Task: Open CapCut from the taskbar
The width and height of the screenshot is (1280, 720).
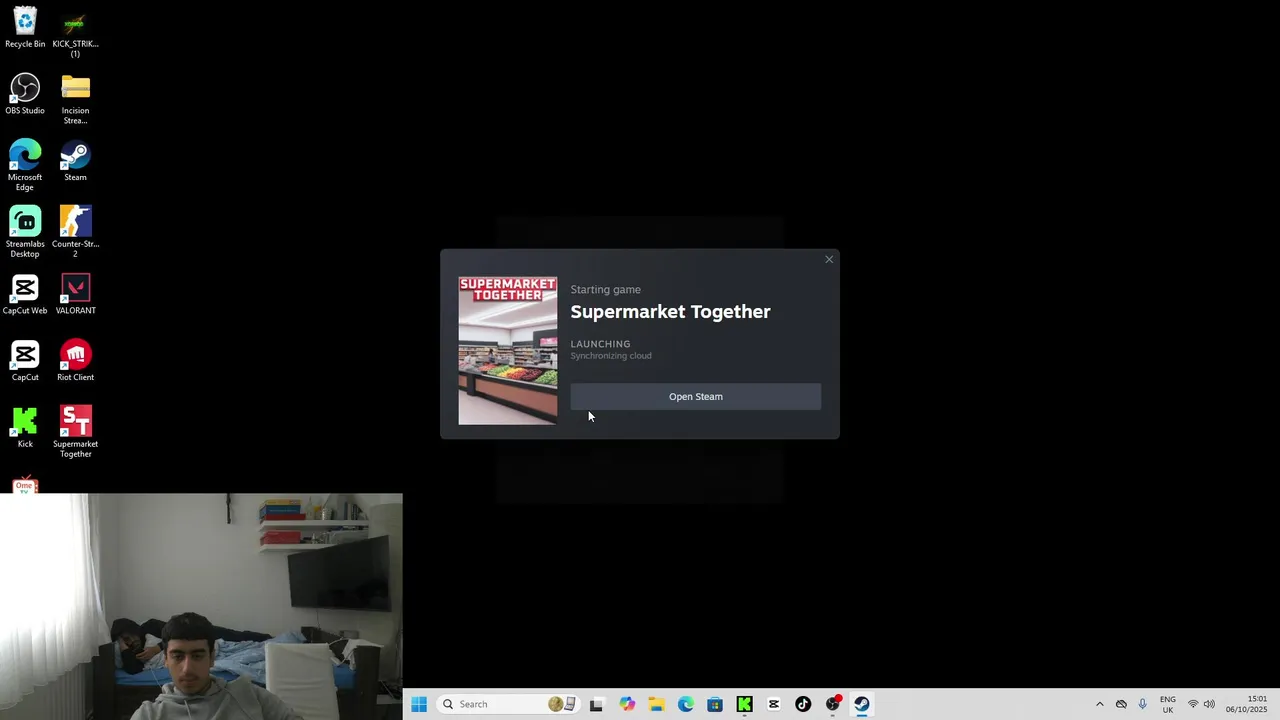Action: tap(774, 704)
